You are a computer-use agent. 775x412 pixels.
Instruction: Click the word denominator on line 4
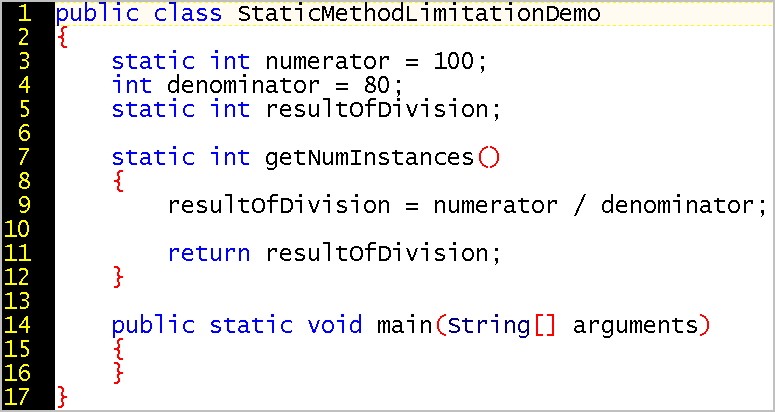pos(243,85)
